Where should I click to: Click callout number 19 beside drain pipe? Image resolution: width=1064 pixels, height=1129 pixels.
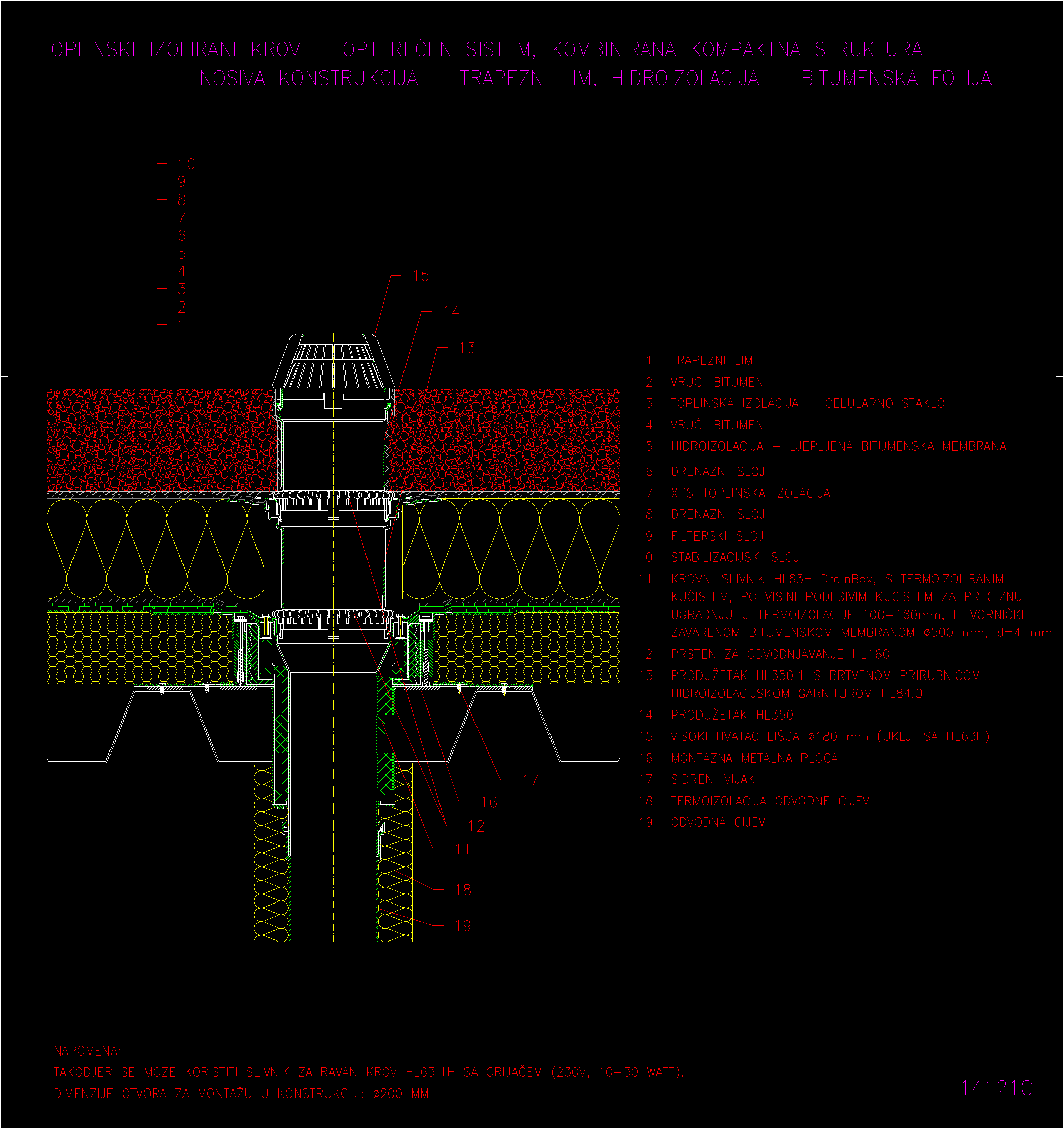click(463, 926)
